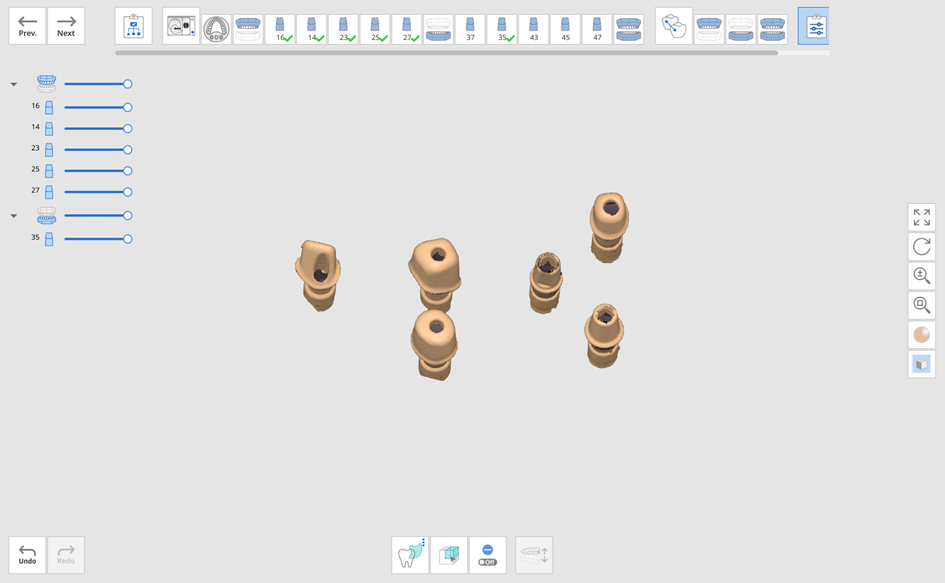Click the Undo button
Viewport: 945px width, 583px height.
click(x=27, y=555)
